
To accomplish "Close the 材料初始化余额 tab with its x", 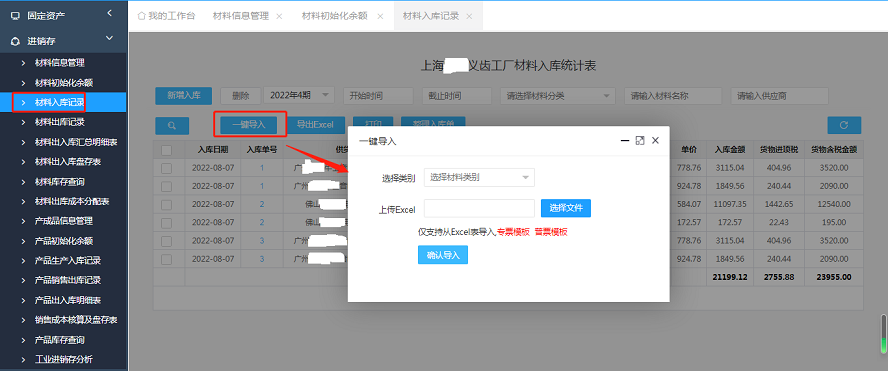I will [380, 16].
